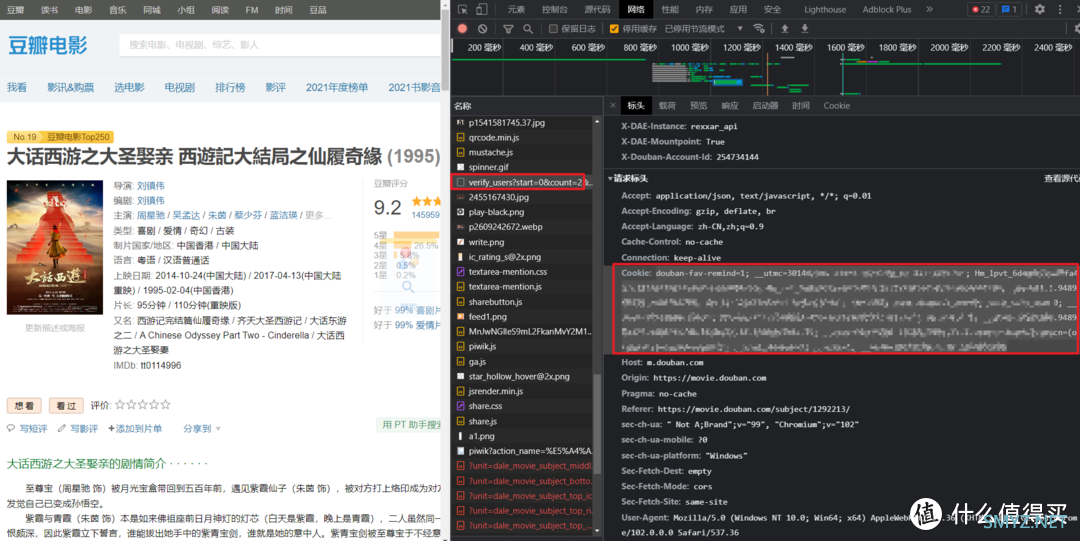The width and height of the screenshot is (1080, 541).
Task: Switch to the 响应 request tab
Action: 729,105
